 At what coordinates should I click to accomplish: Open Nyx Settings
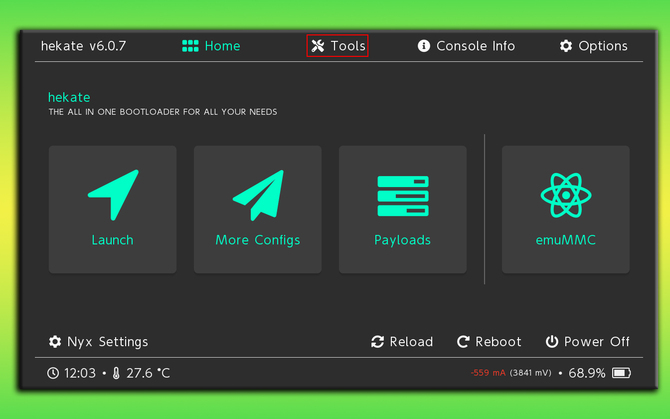(98, 342)
